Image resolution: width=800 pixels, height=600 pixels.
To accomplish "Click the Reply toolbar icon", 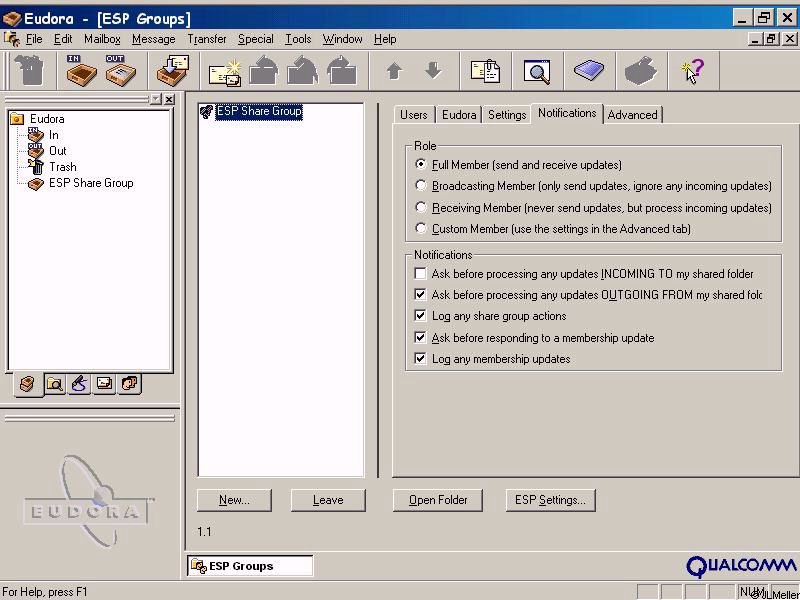I will (264, 71).
